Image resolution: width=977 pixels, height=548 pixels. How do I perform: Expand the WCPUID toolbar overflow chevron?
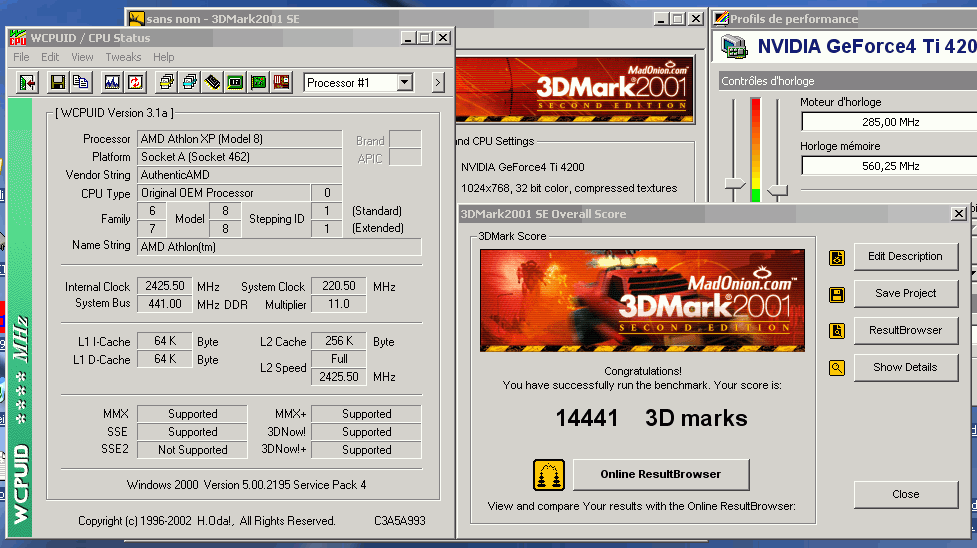(x=438, y=82)
